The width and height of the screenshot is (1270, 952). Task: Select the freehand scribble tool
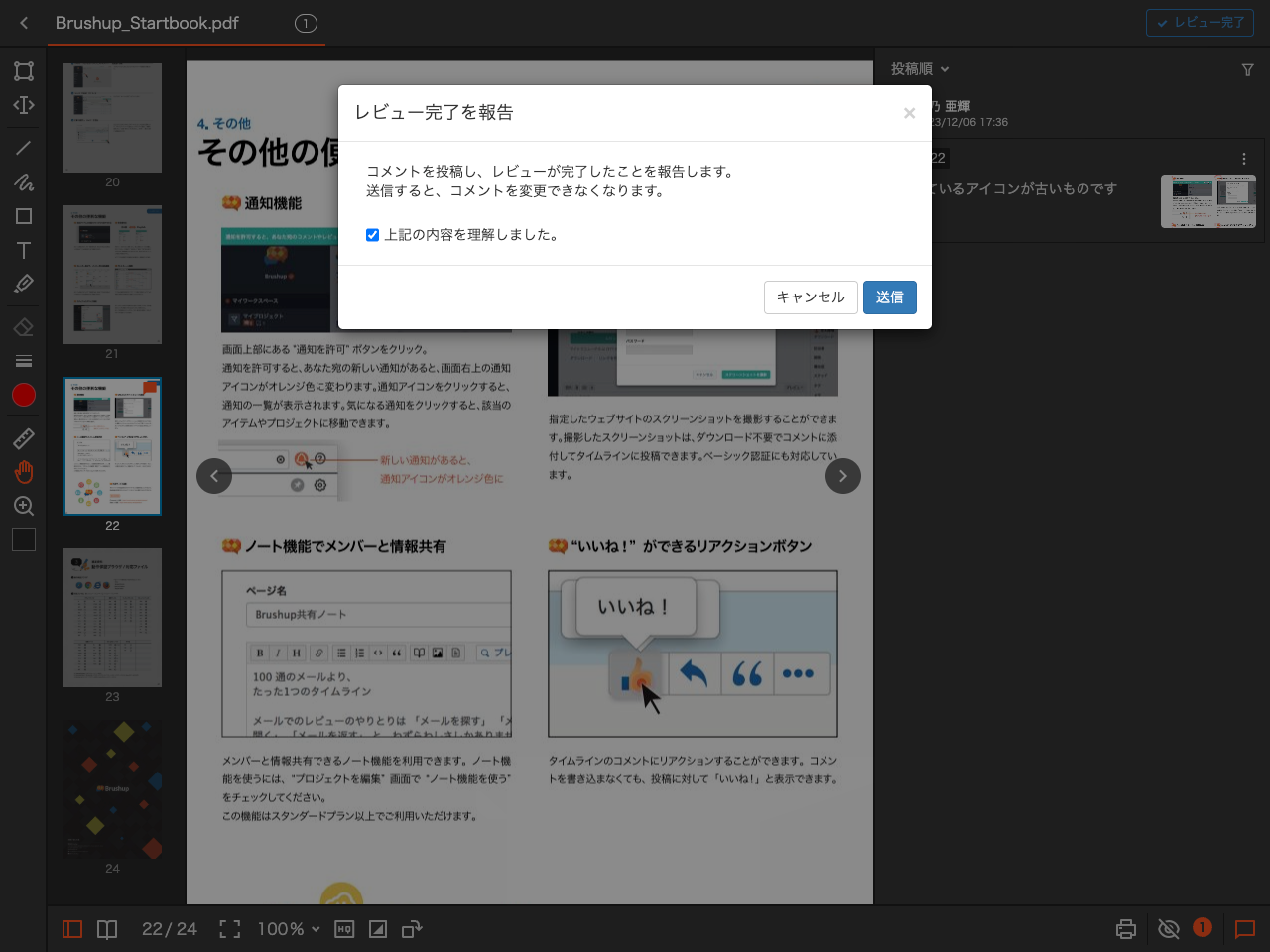[x=23, y=181]
